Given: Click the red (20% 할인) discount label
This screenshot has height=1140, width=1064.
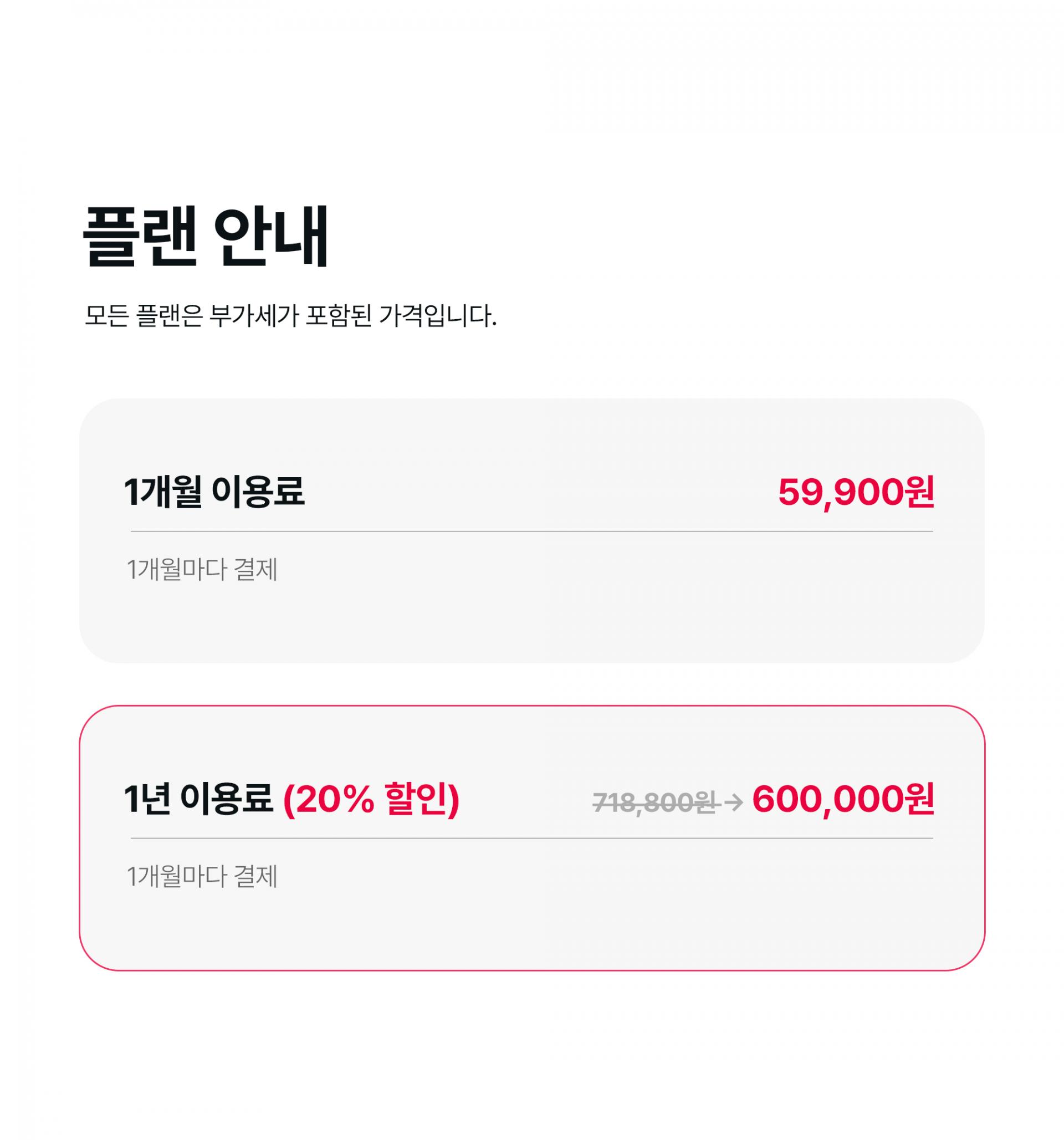Looking at the screenshot, I should [371, 799].
